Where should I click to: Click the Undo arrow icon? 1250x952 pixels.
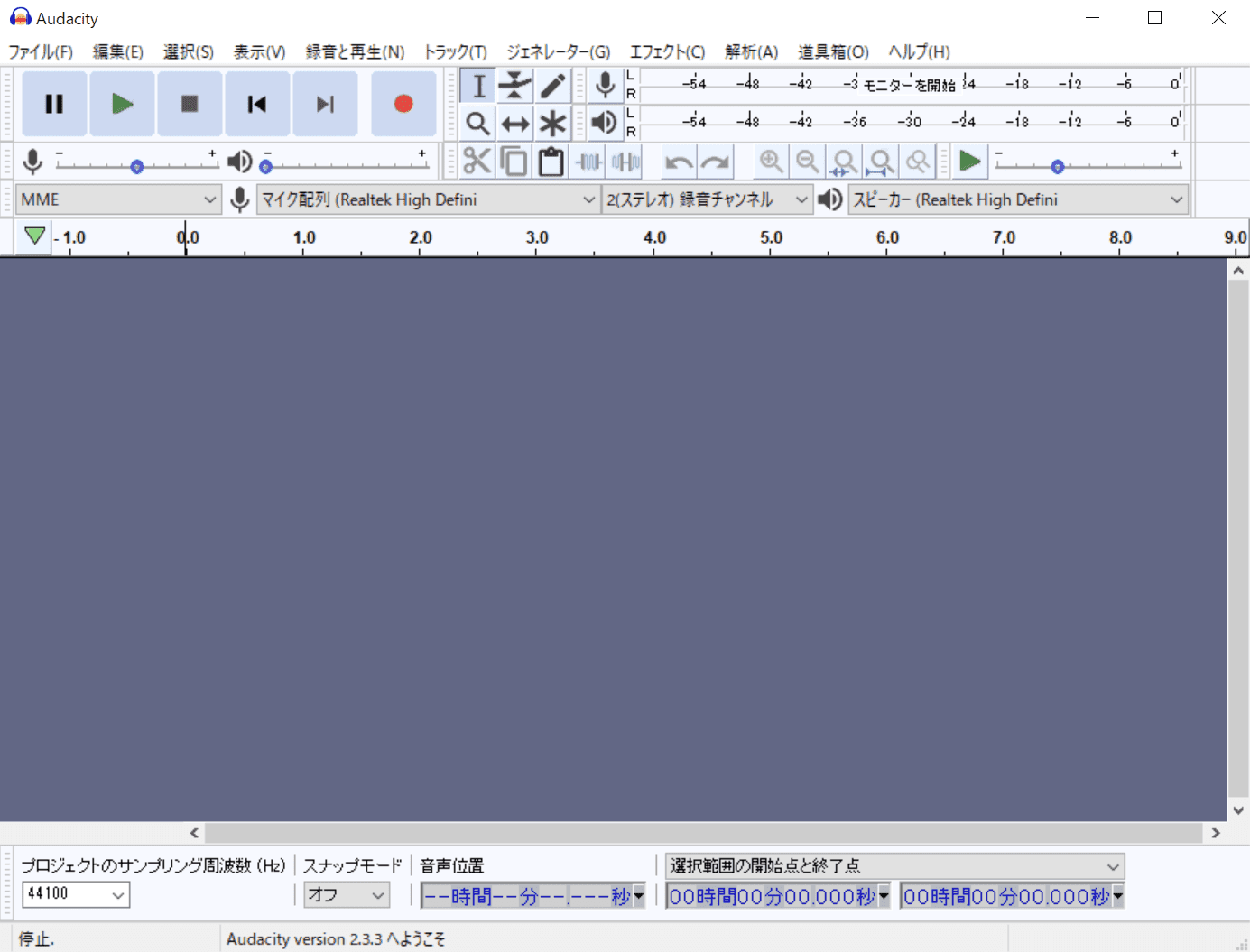tap(679, 162)
